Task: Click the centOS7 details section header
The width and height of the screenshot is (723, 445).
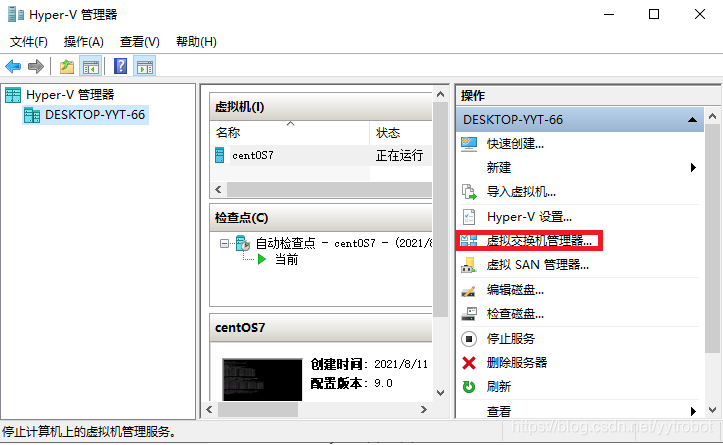Action: [x=320, y=328]
